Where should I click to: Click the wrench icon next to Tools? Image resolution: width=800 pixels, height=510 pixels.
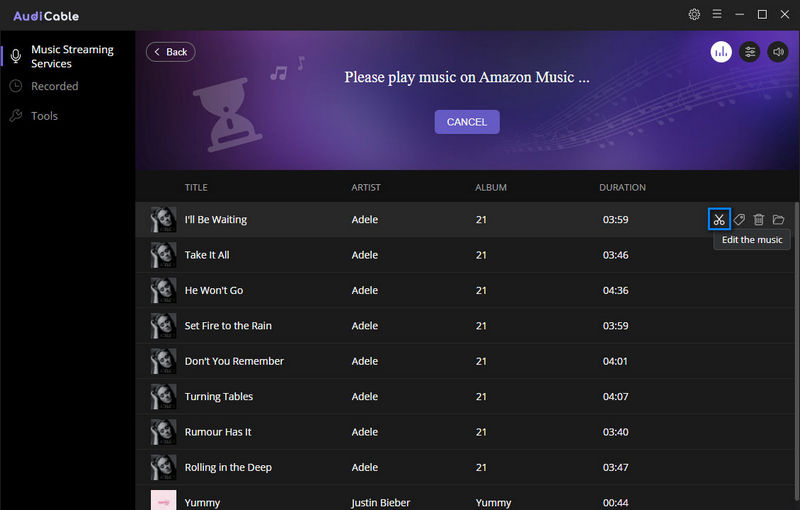click(x=16, y=116)
